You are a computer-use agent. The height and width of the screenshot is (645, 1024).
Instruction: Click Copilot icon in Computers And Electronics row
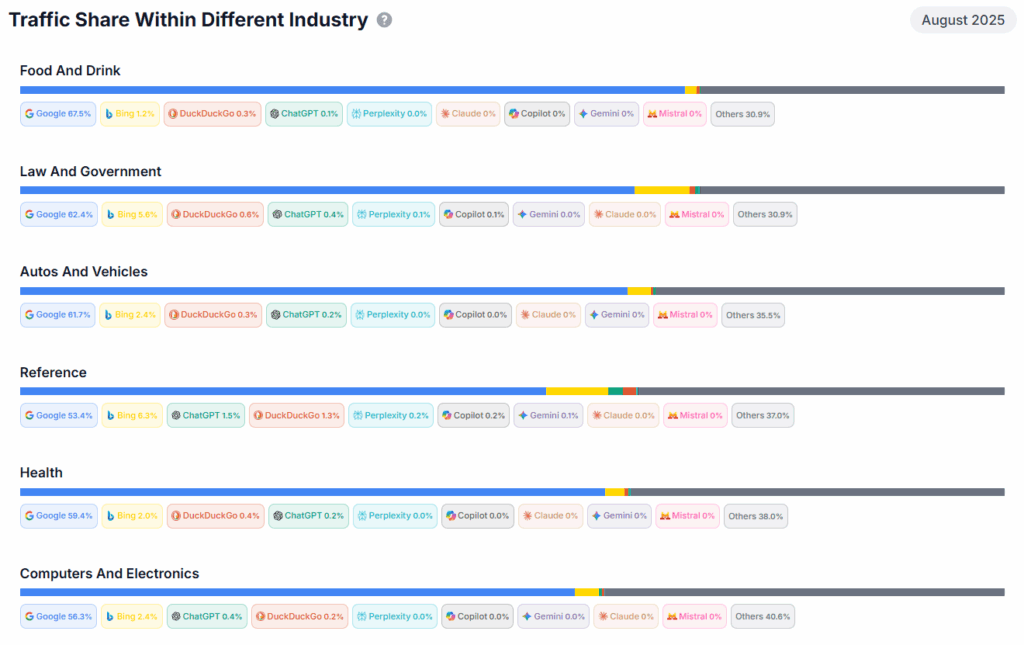(450, 617)
